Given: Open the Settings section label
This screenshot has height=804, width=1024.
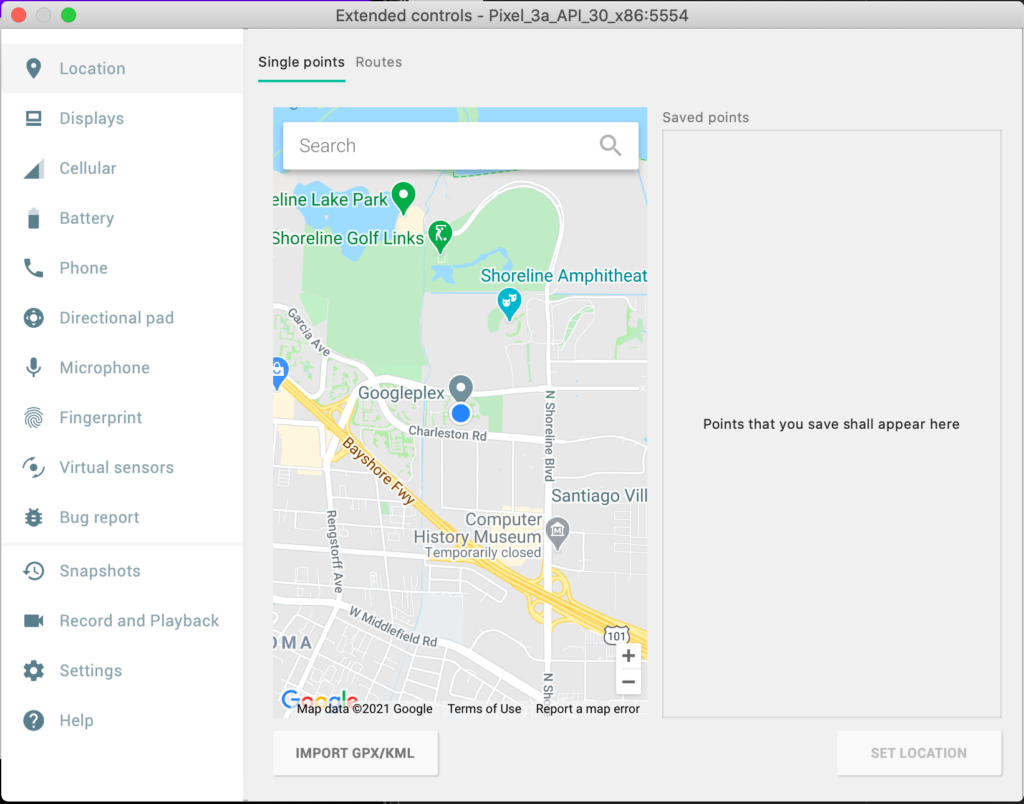Looking at the screenshot, I should tap(91, 671).
